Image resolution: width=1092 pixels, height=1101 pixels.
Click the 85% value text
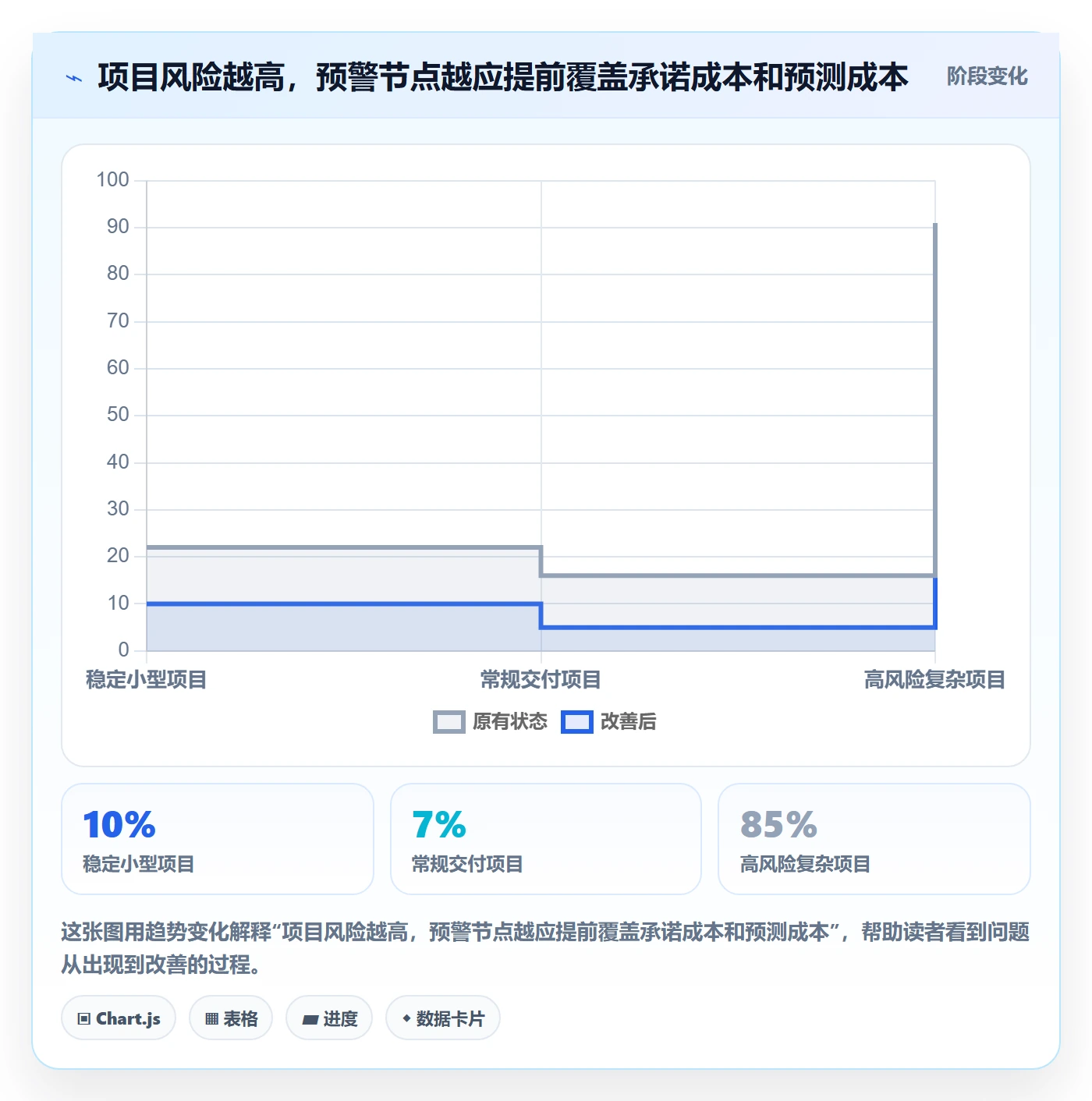pos(778,825)
